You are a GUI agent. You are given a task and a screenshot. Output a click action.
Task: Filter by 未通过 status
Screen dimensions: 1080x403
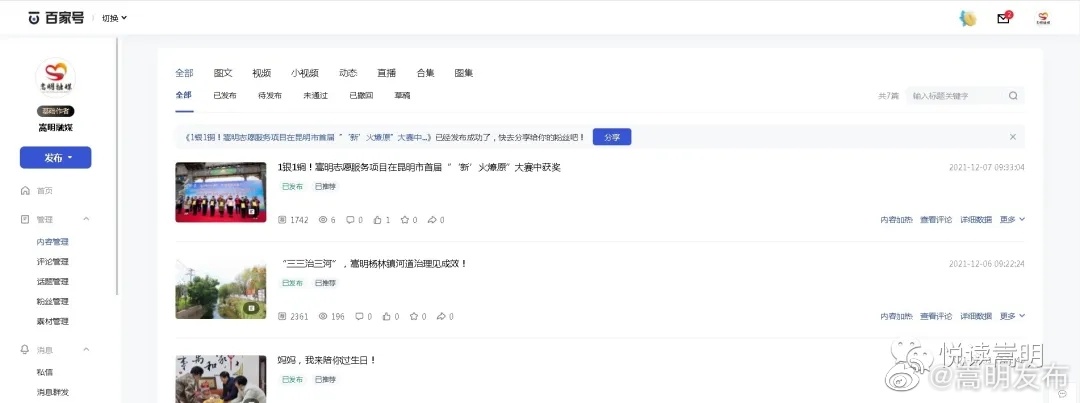click(315, 96)
